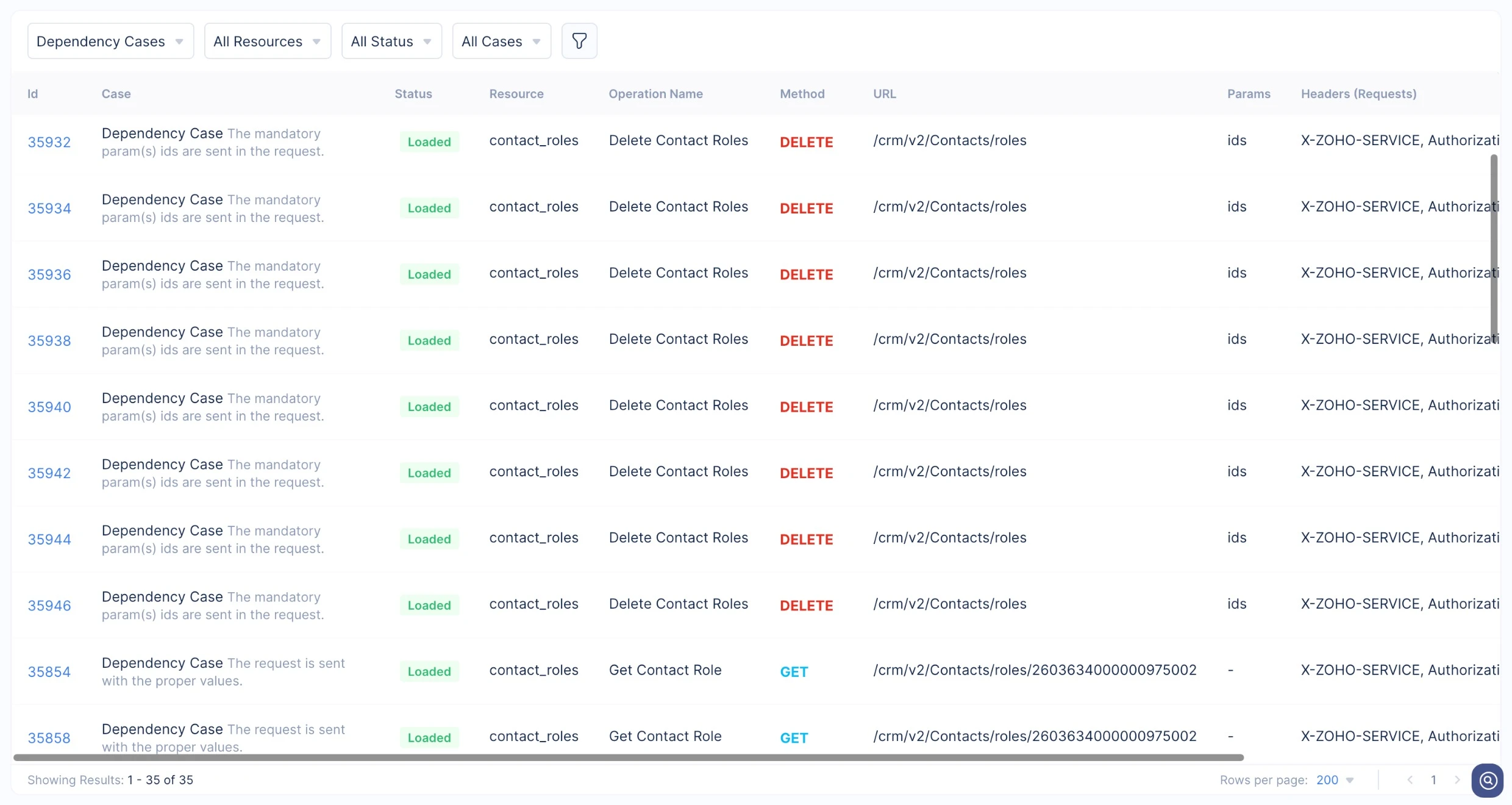Open case ID 35944 link
The width and height of the screenshot is (1512, 805).
[49, 540]
